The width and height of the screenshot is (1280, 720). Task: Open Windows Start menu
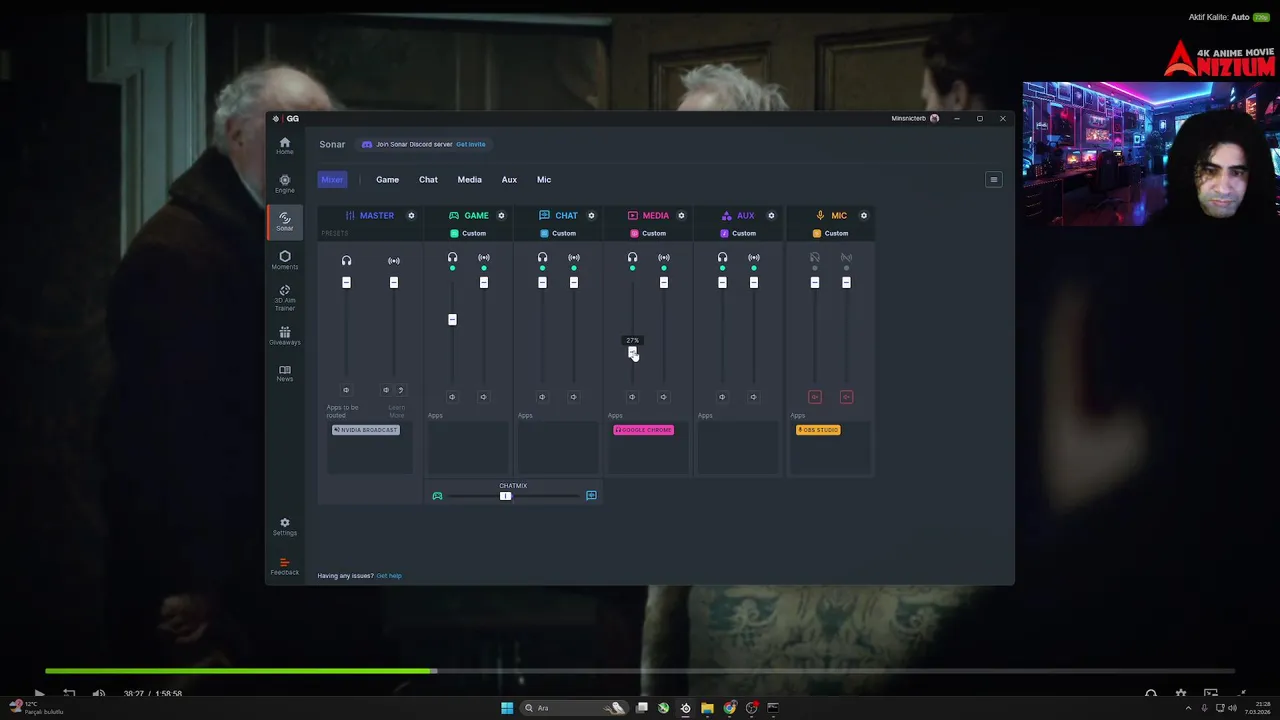[507, 708]
